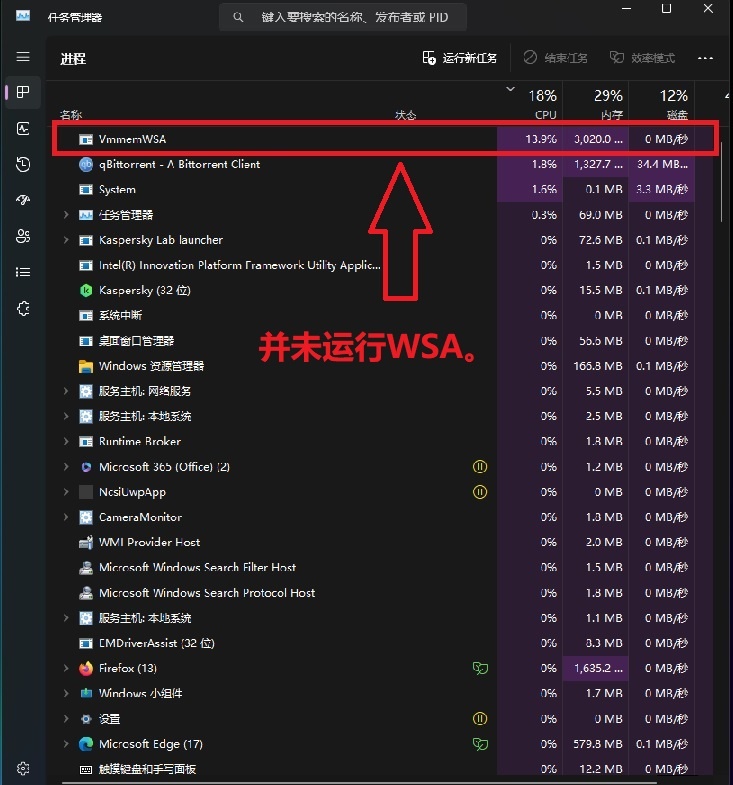Click the 1,635.2 memory value for Firefox

coord(598,668)
